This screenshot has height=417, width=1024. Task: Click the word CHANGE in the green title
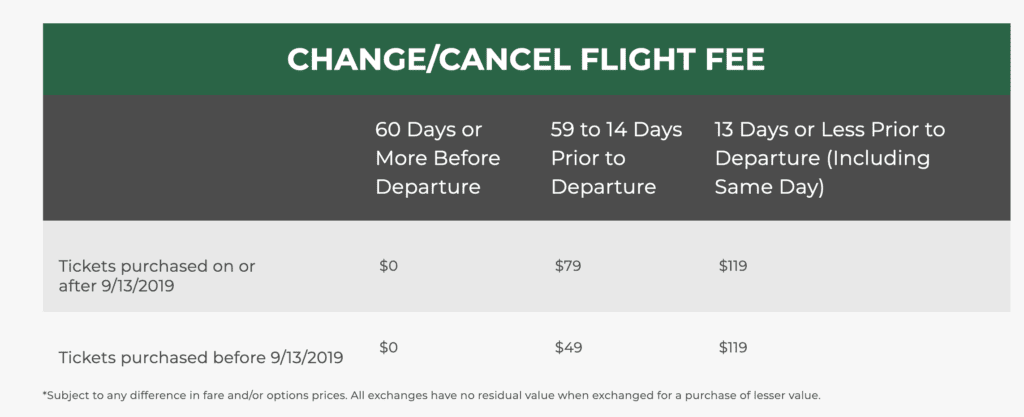point(345,60)
